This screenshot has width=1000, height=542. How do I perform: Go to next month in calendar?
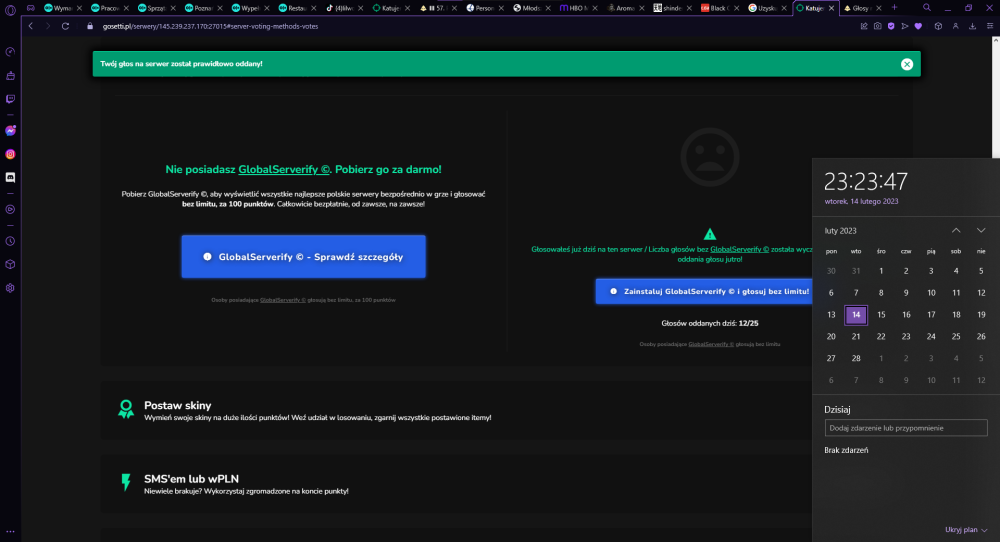981,230
